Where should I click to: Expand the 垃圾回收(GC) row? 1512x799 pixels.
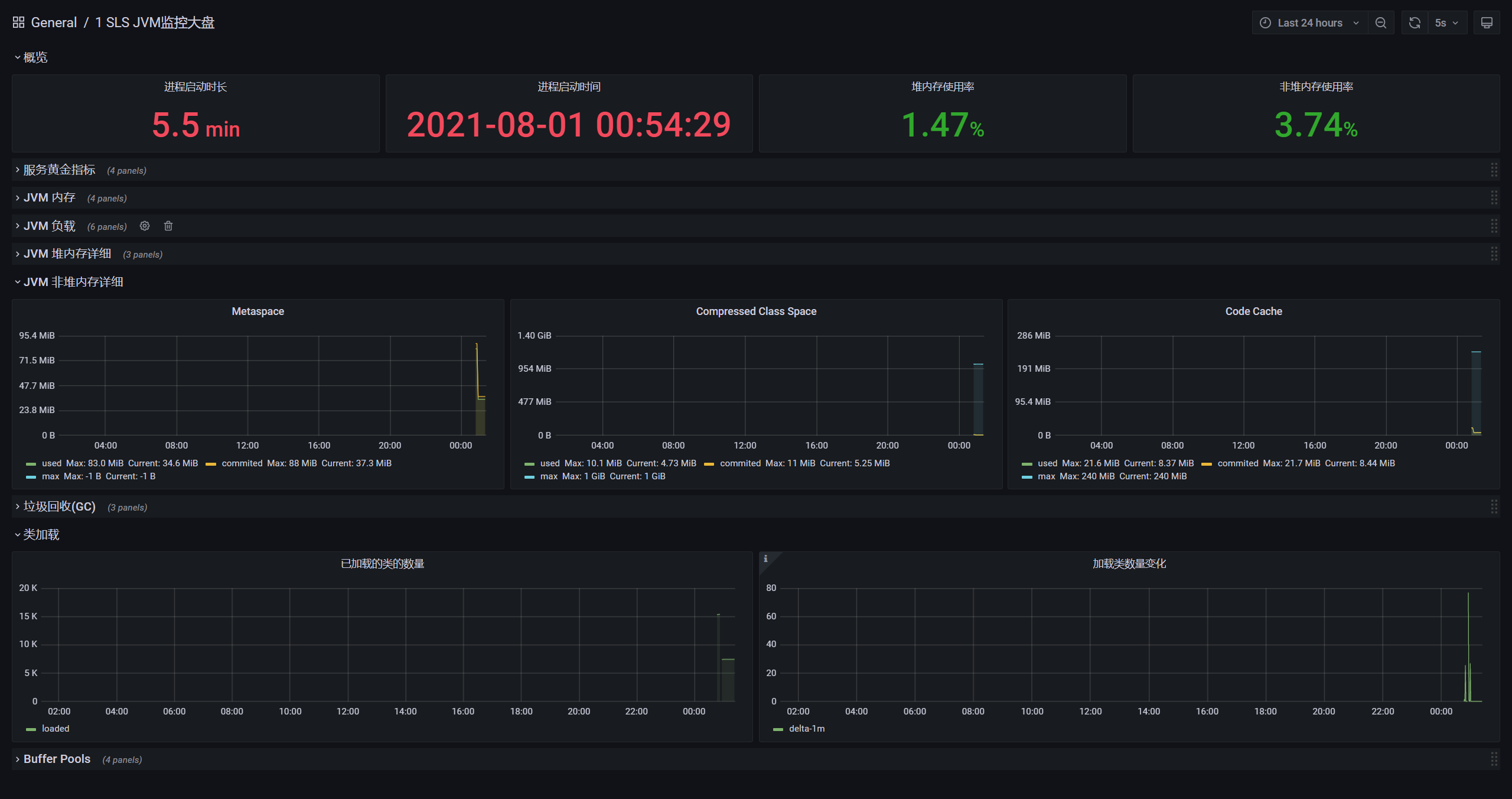pyautogui.click(x=59, y=507)
